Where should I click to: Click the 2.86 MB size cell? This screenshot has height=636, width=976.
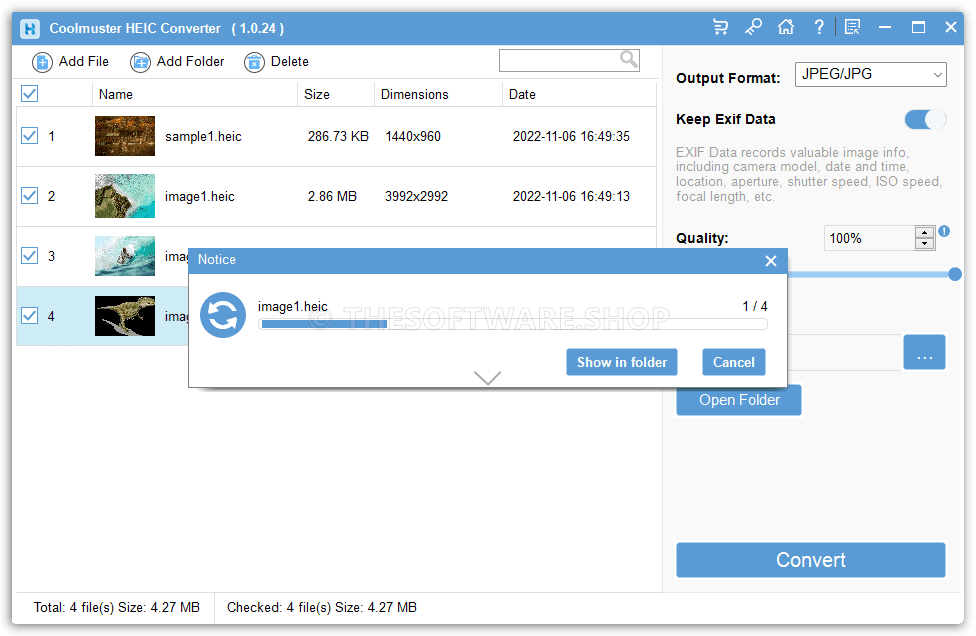(x=332, y=197)
